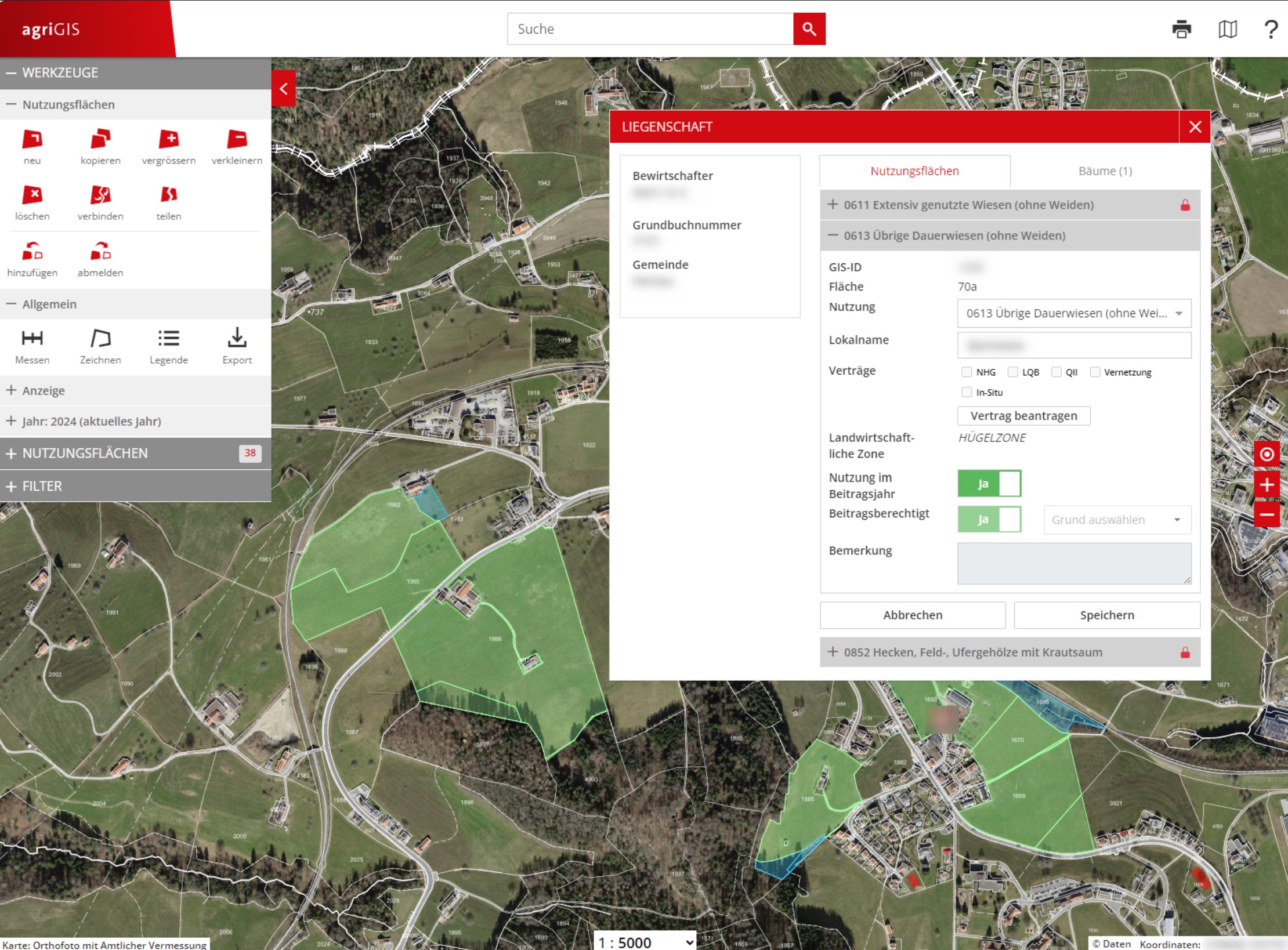
Task: Open the 'Grund auswählen' dropdown
Action: click(1116, 520)
